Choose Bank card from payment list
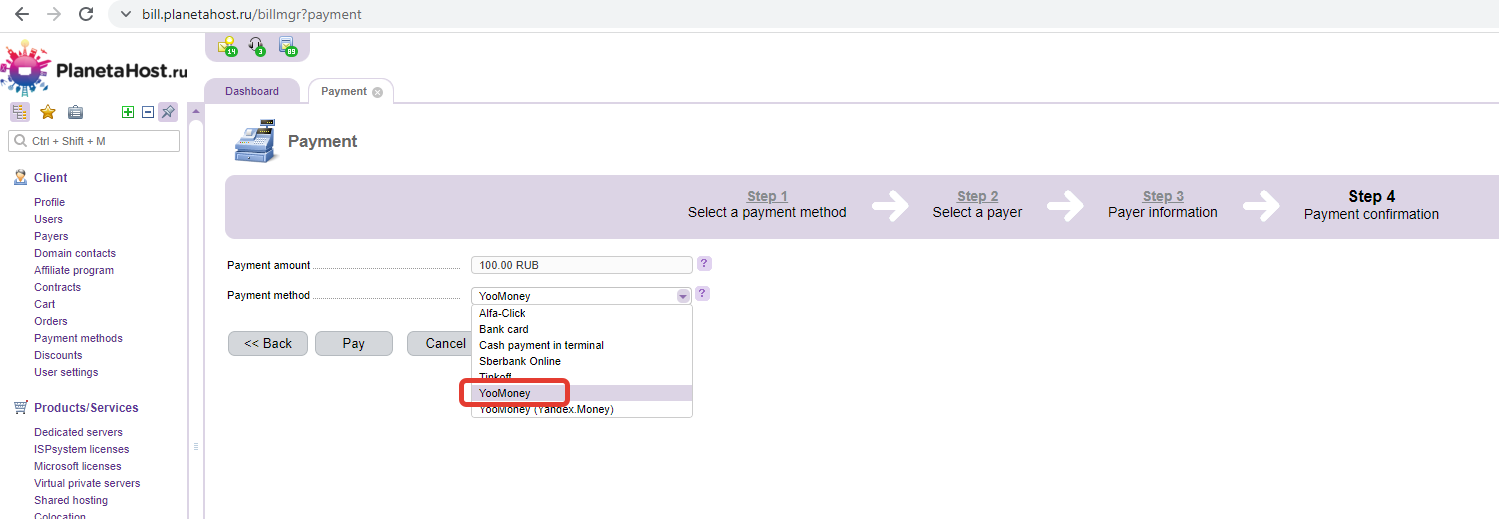The height and width of the screenshot is (519, 1499). click(504, 329)
